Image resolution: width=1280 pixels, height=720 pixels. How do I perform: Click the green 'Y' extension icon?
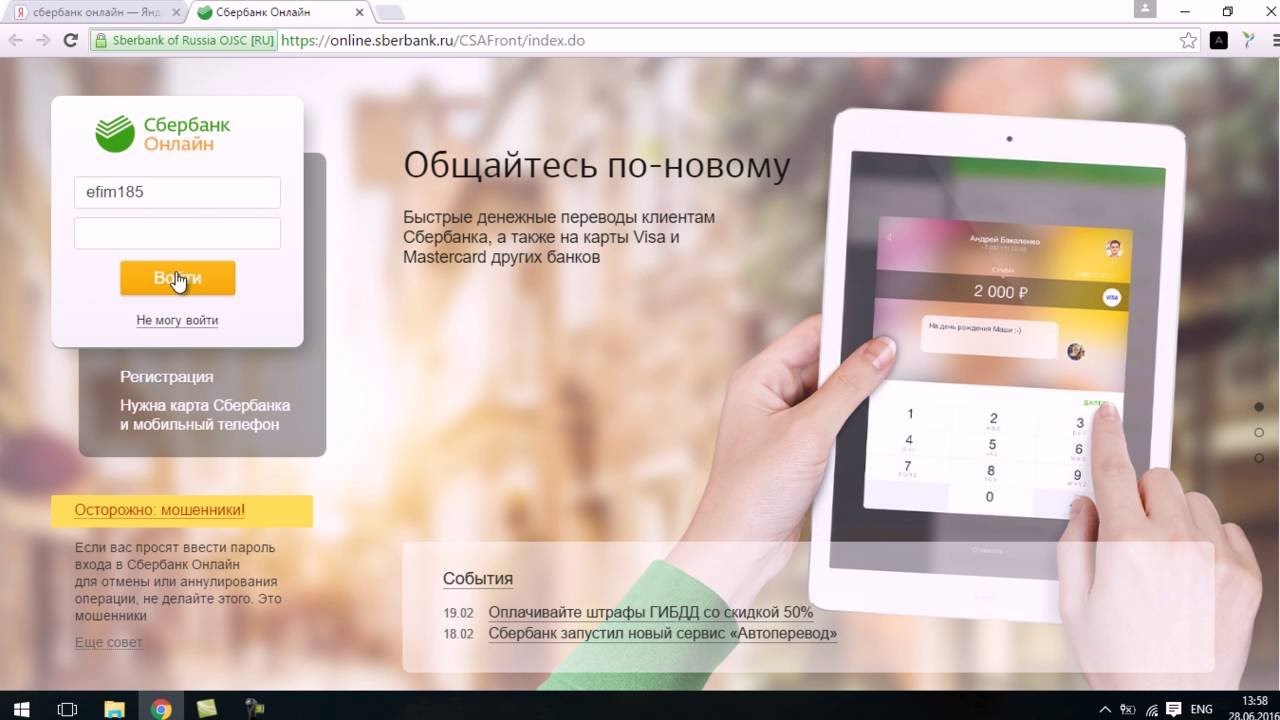click(1248, 41)
